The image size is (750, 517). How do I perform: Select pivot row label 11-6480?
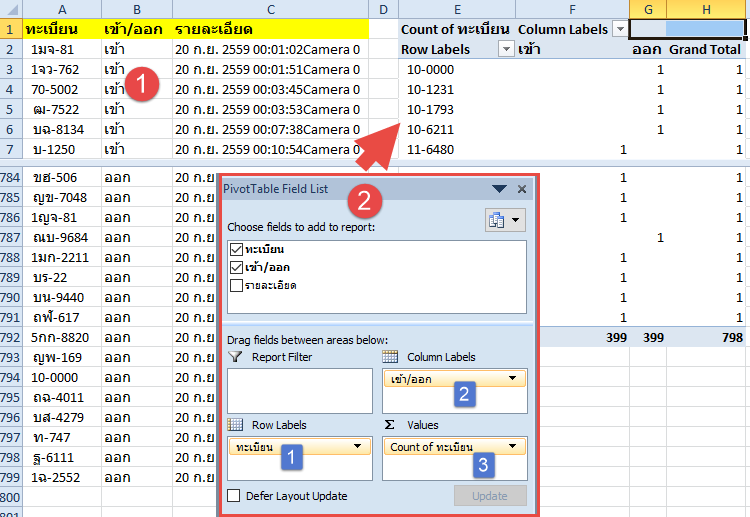click(x=457, y=149)
